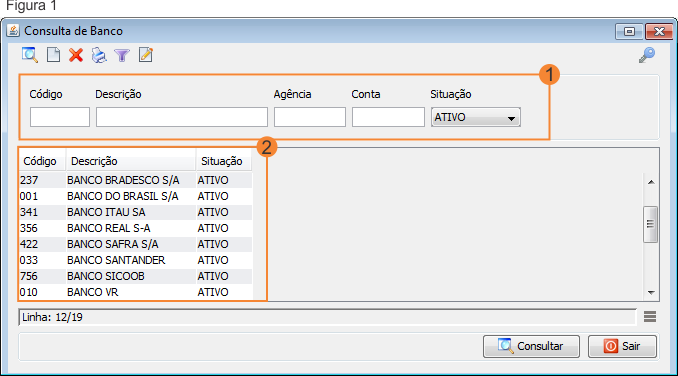Close the Consulta de Banco window
678x376 pixels.
click(x=659, y=32)
